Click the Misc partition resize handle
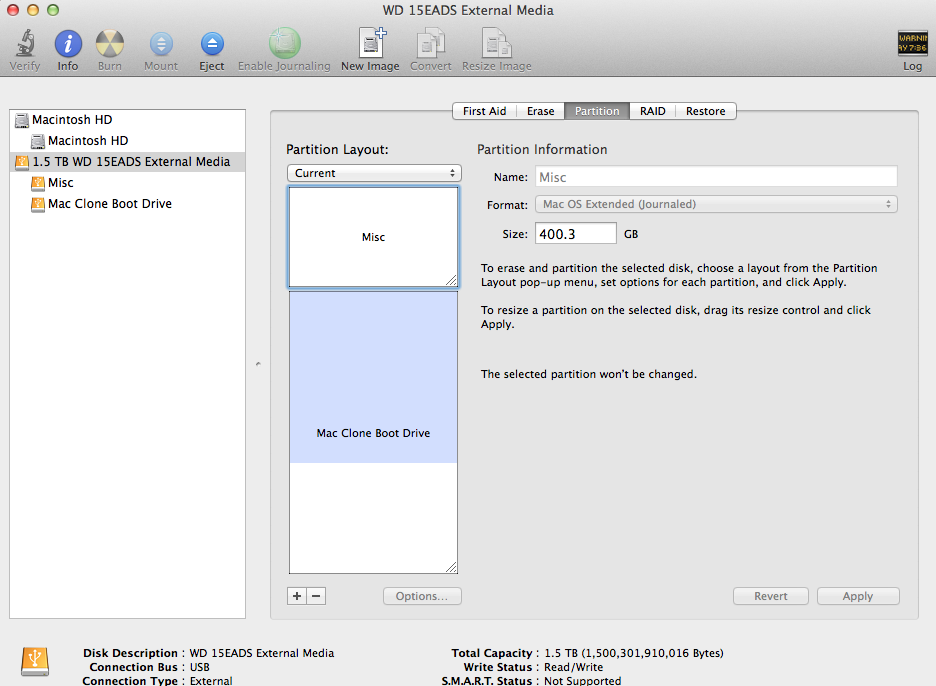This screenshot has height=686, width=936. click(451, 281)
